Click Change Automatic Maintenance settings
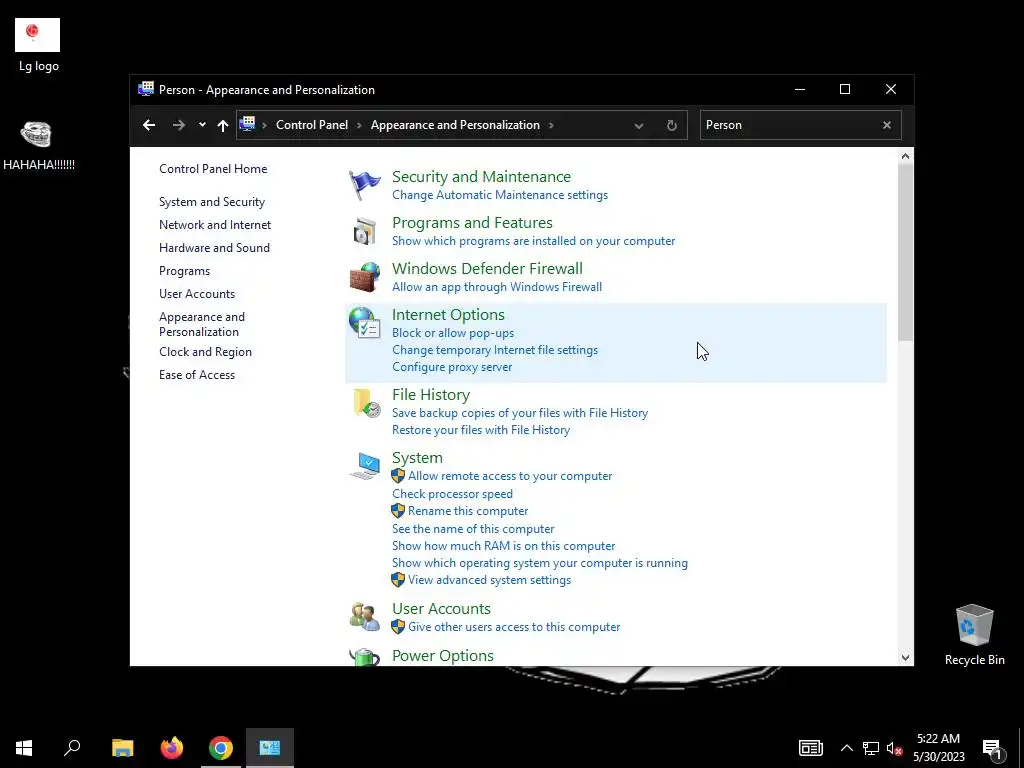1024x768 pixels. pos(500,195)
